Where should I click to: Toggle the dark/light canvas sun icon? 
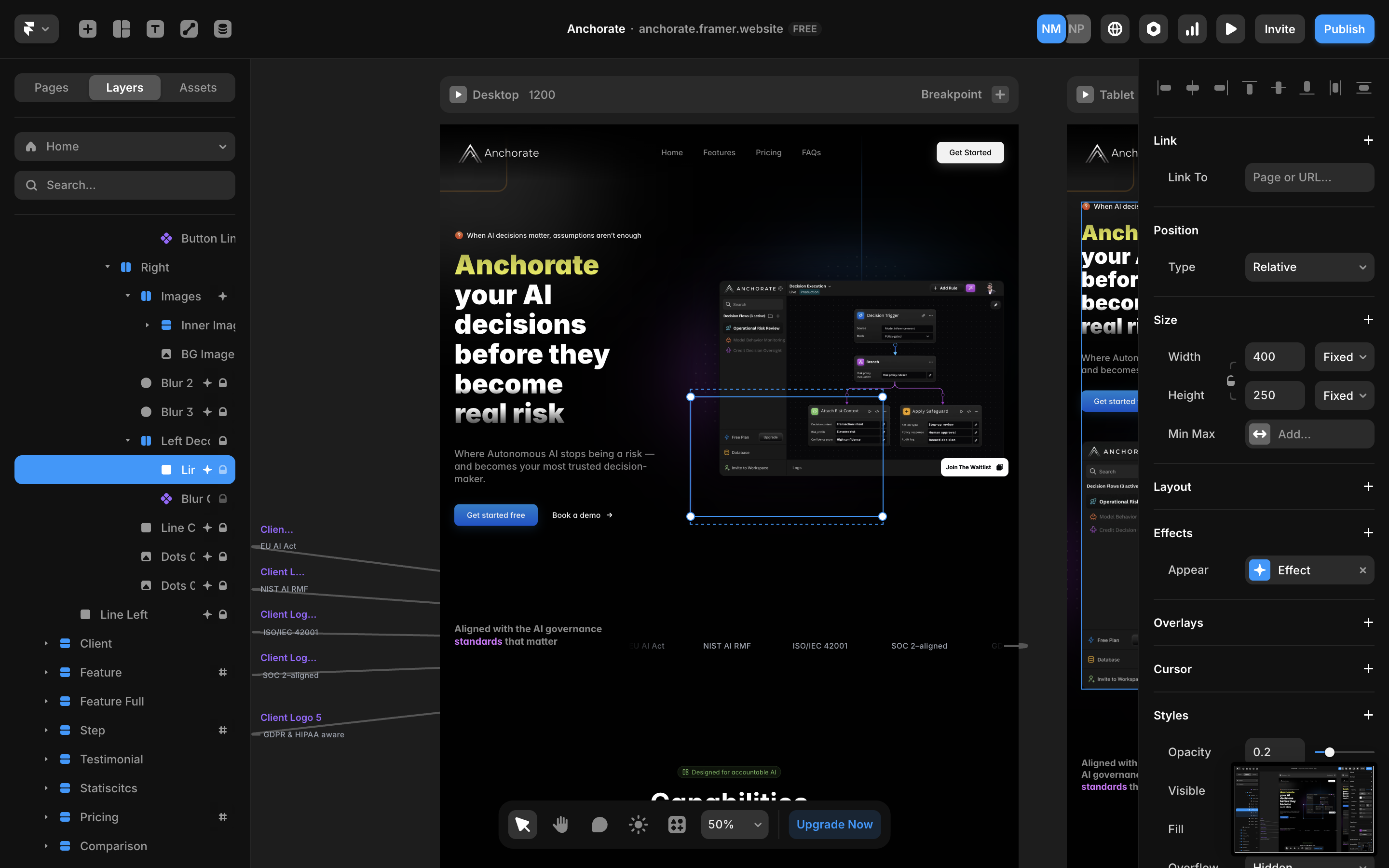tap(638, 825)
